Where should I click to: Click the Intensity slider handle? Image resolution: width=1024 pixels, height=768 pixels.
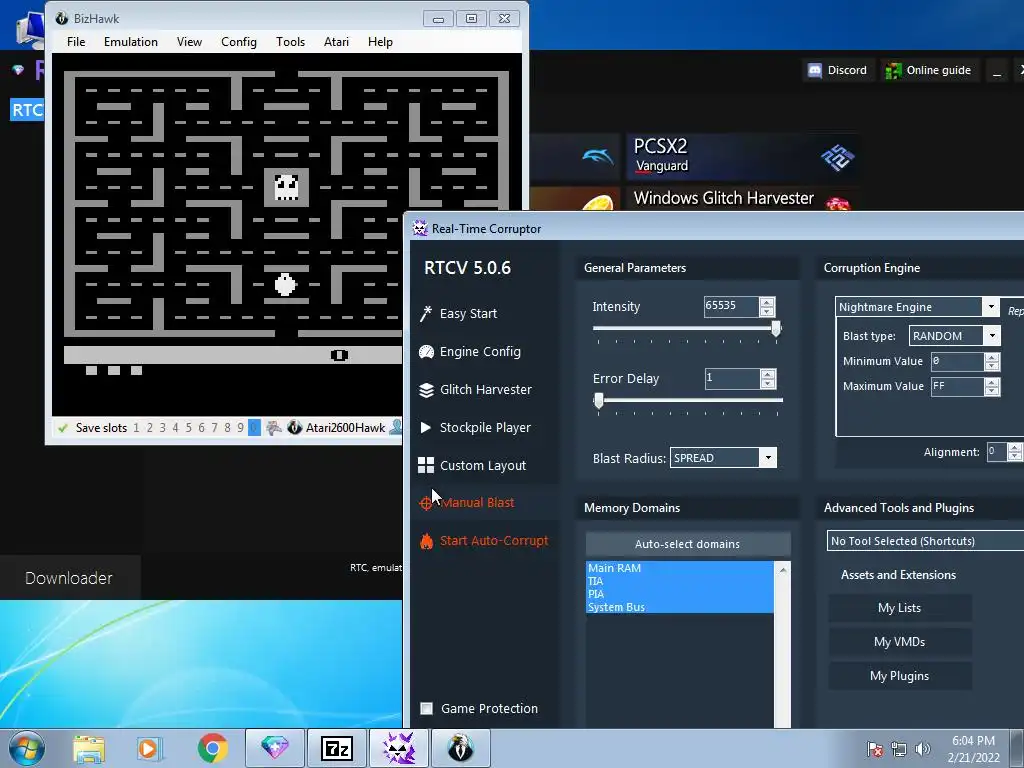tap(776, 328)
